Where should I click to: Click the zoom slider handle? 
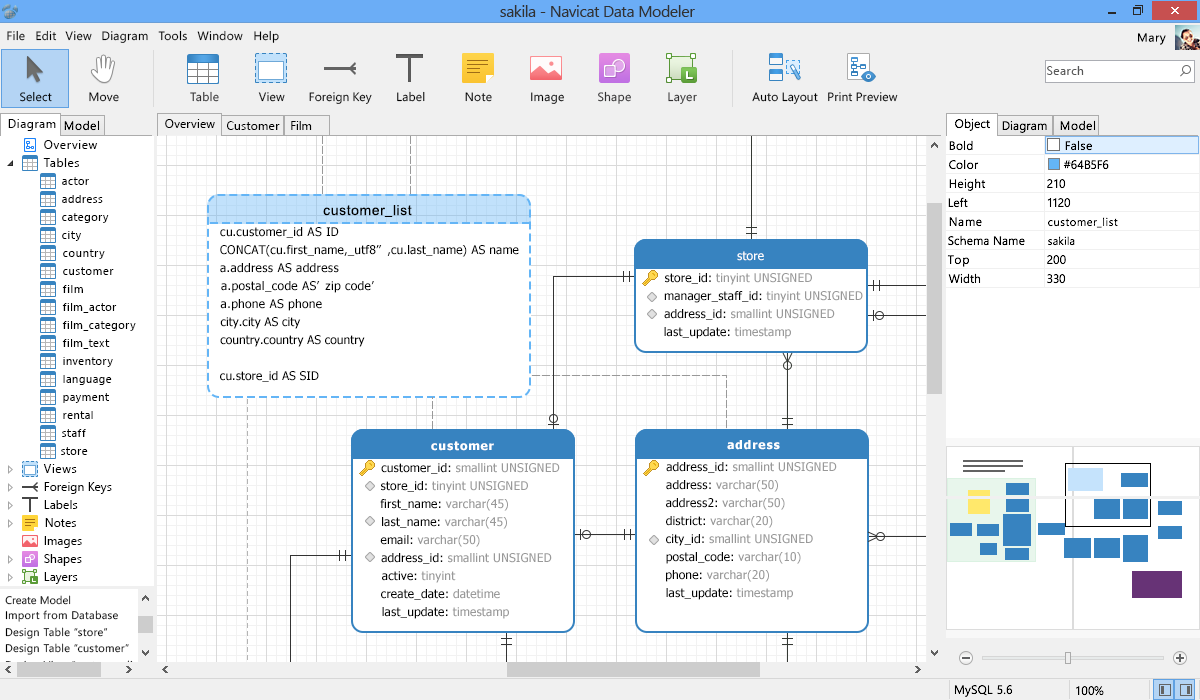[x=1068, y=658]
